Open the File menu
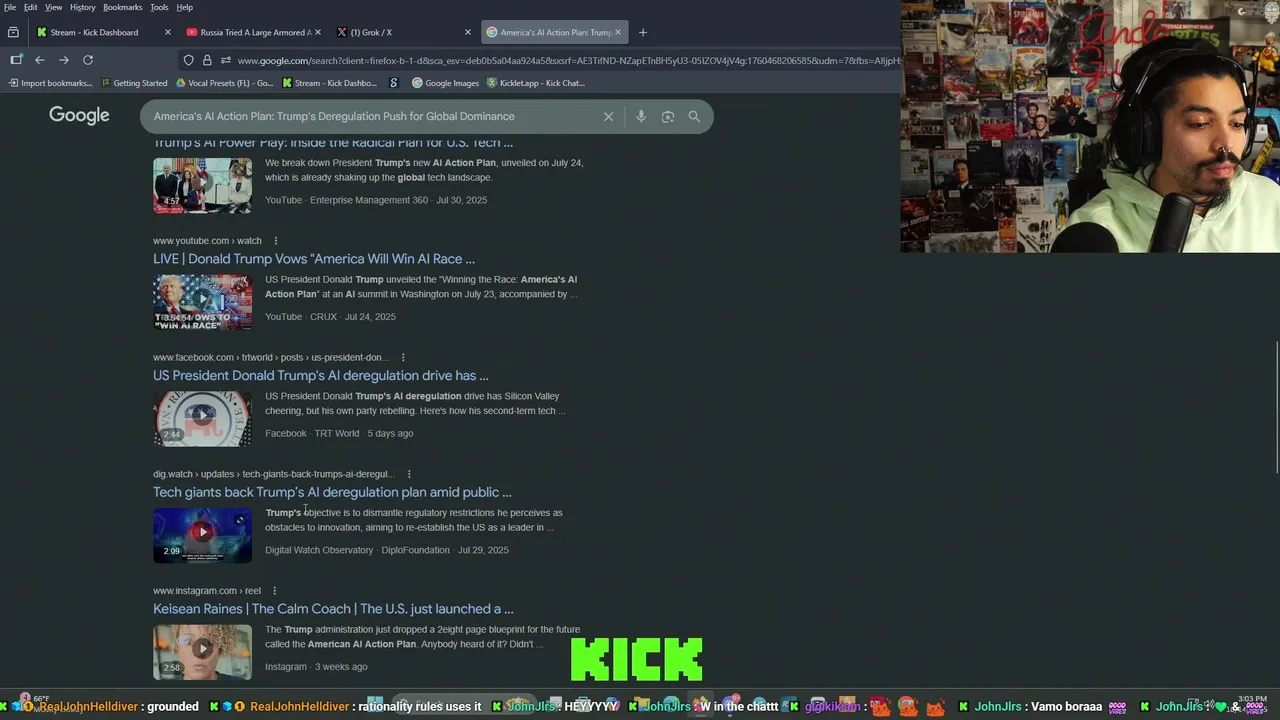Screen dimensions: 1280x720 coord(9,7)
